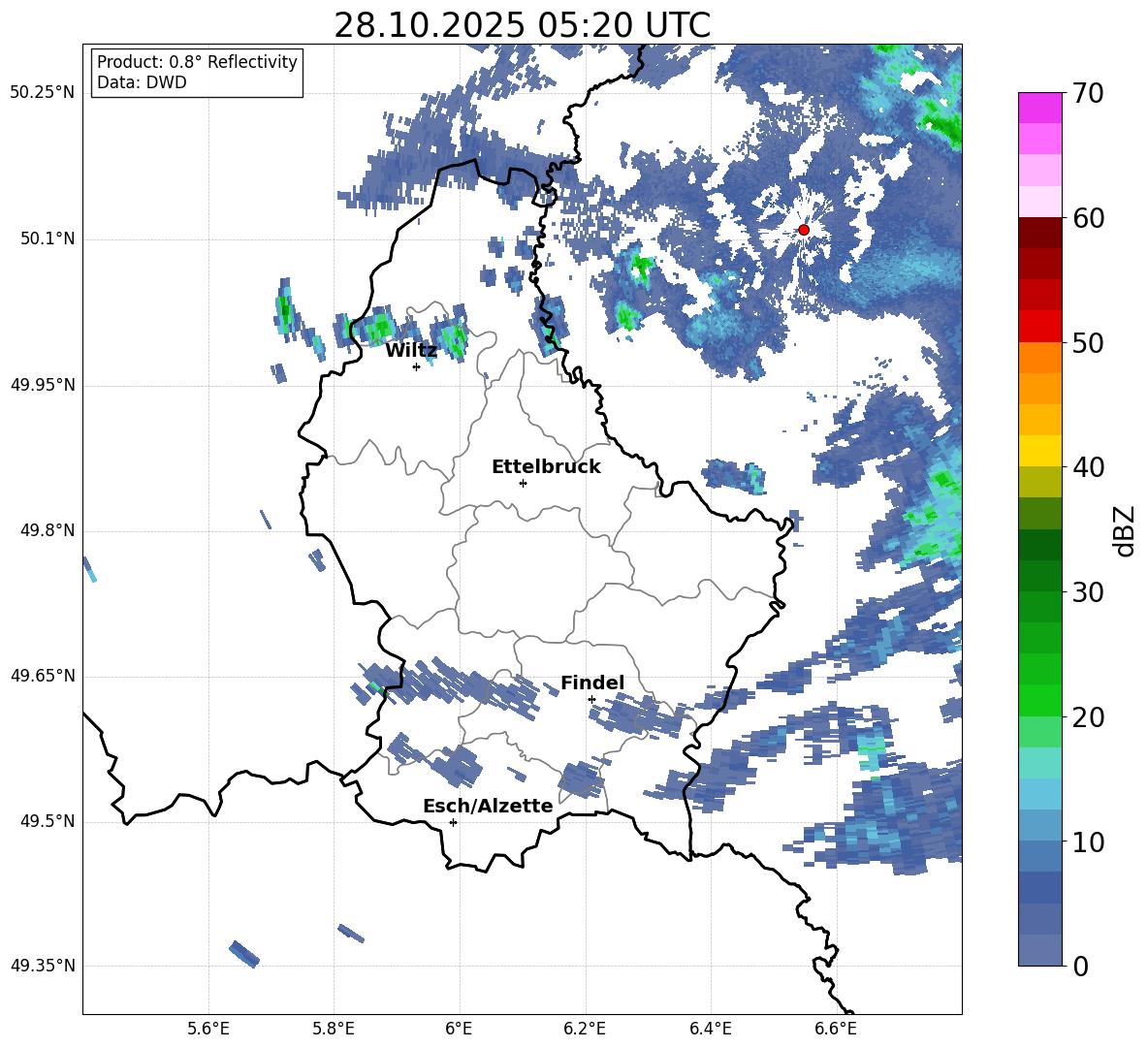Click the colorbar value 10
The width and height of the screenshot is (1148, 1048).
[x=1088, y=842]
